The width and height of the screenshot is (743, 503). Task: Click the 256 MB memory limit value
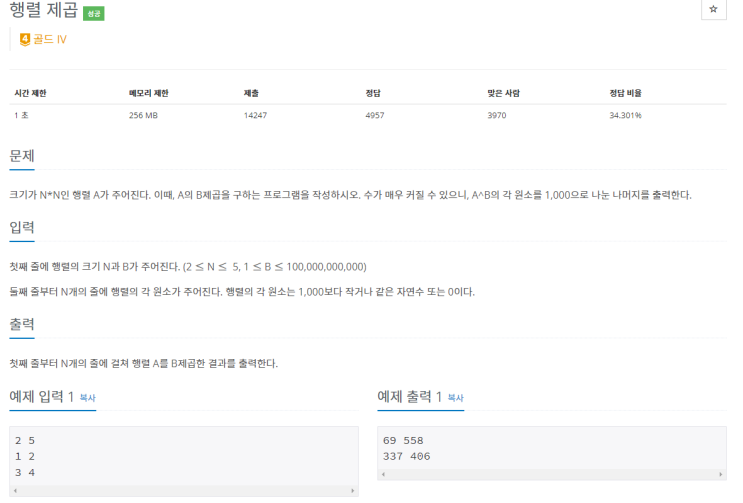(143, 115)
